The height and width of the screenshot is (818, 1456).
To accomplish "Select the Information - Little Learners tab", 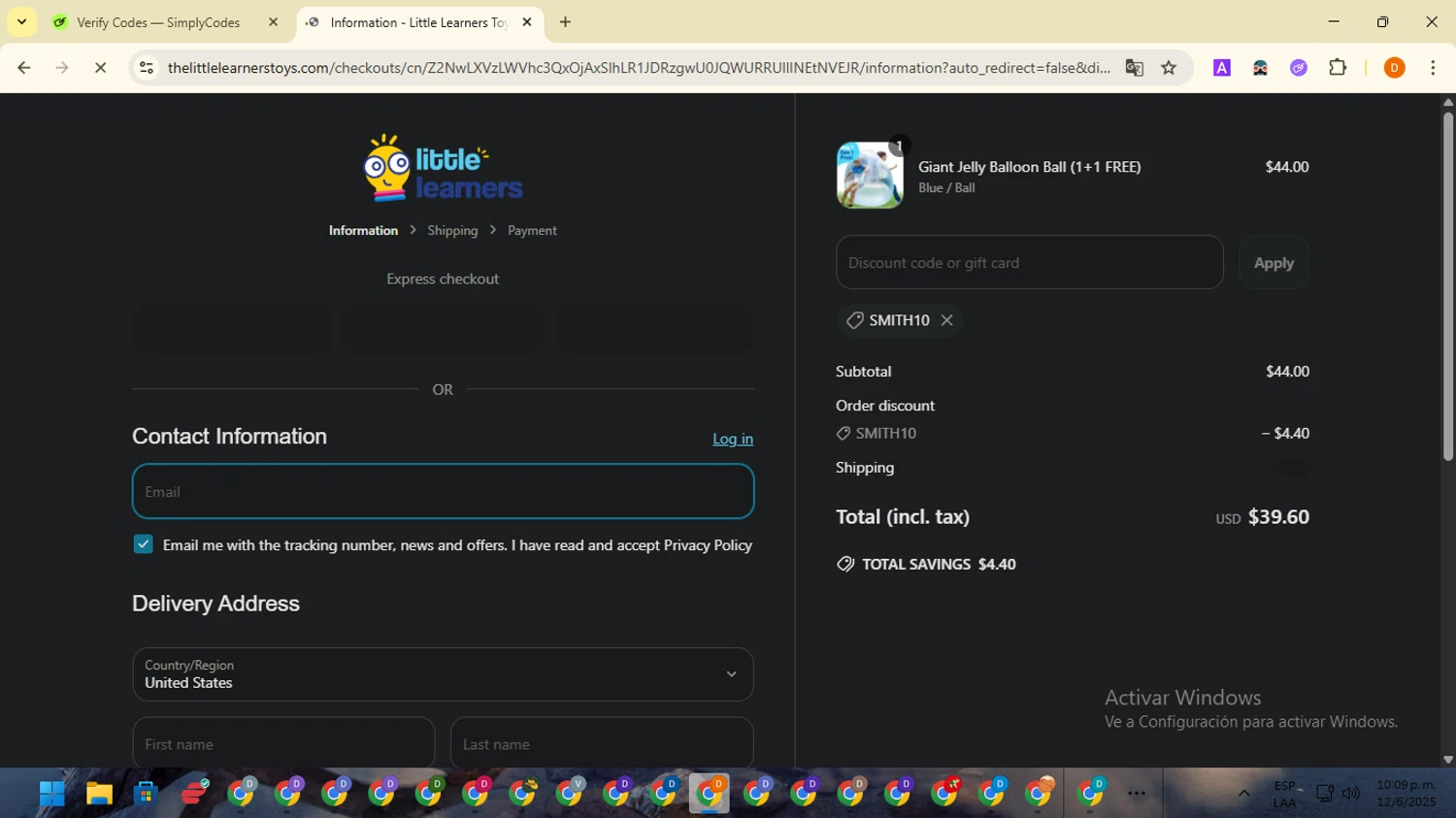I will pos(417,21).
